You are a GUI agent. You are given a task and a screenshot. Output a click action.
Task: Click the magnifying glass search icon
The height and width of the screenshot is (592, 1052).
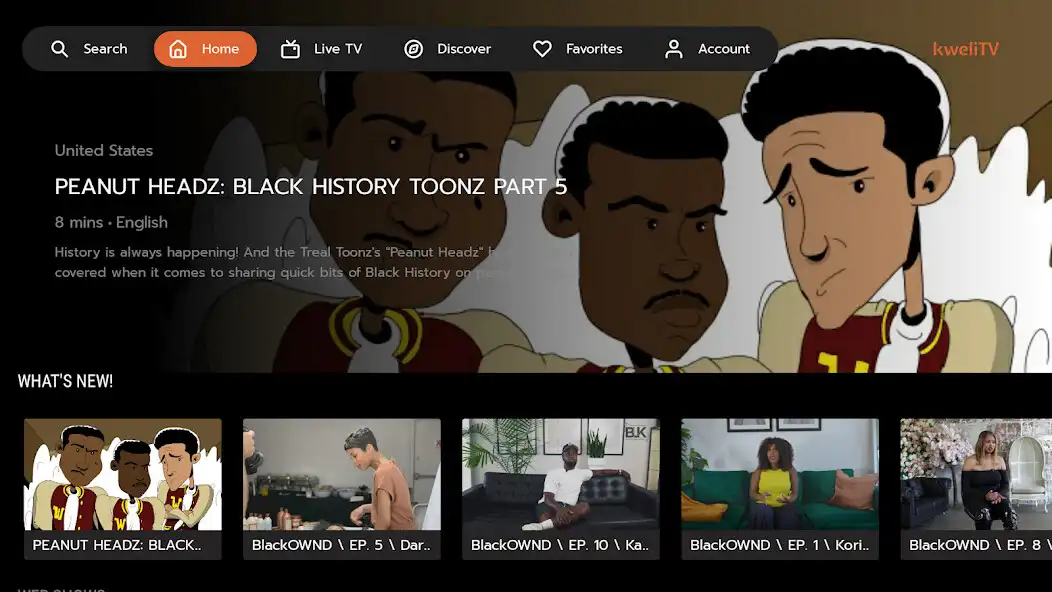[60, 49]
